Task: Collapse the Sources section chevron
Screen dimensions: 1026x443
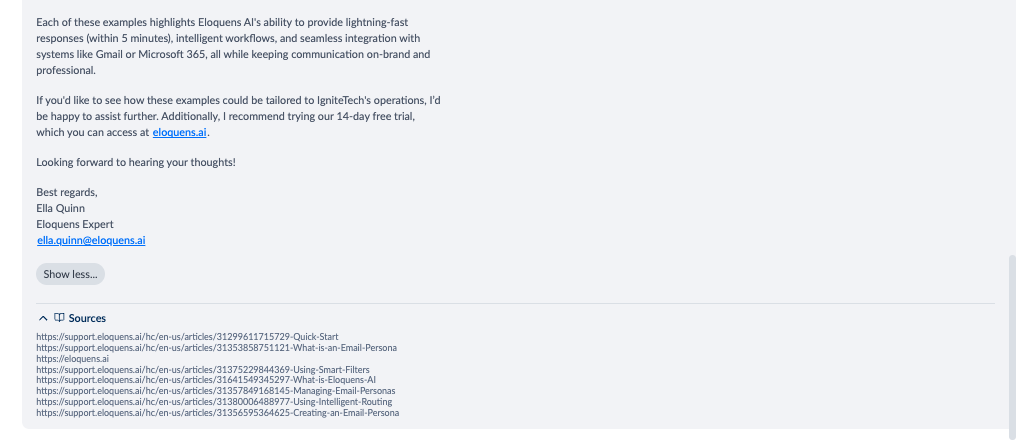Action: 43,319
